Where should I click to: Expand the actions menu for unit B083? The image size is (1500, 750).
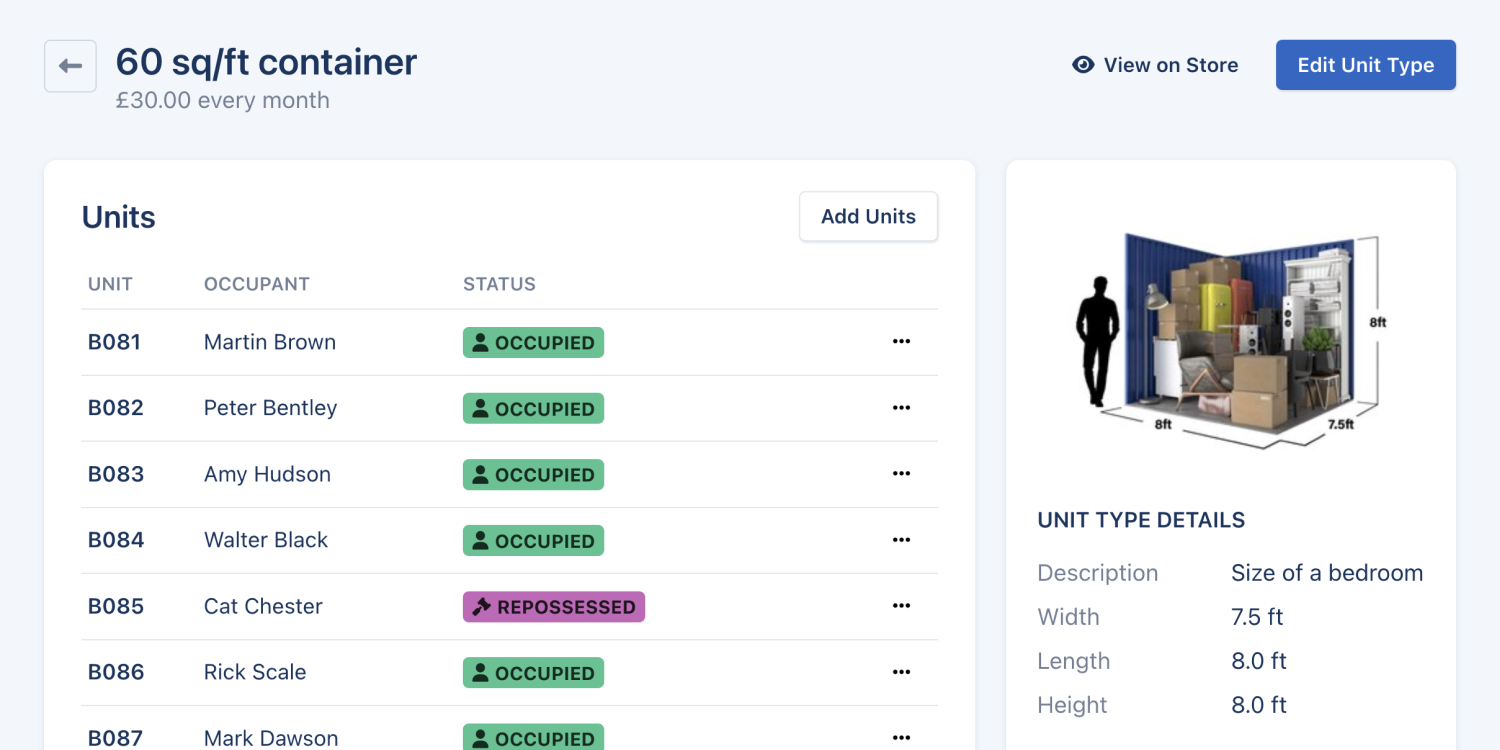tap(901, 474)
